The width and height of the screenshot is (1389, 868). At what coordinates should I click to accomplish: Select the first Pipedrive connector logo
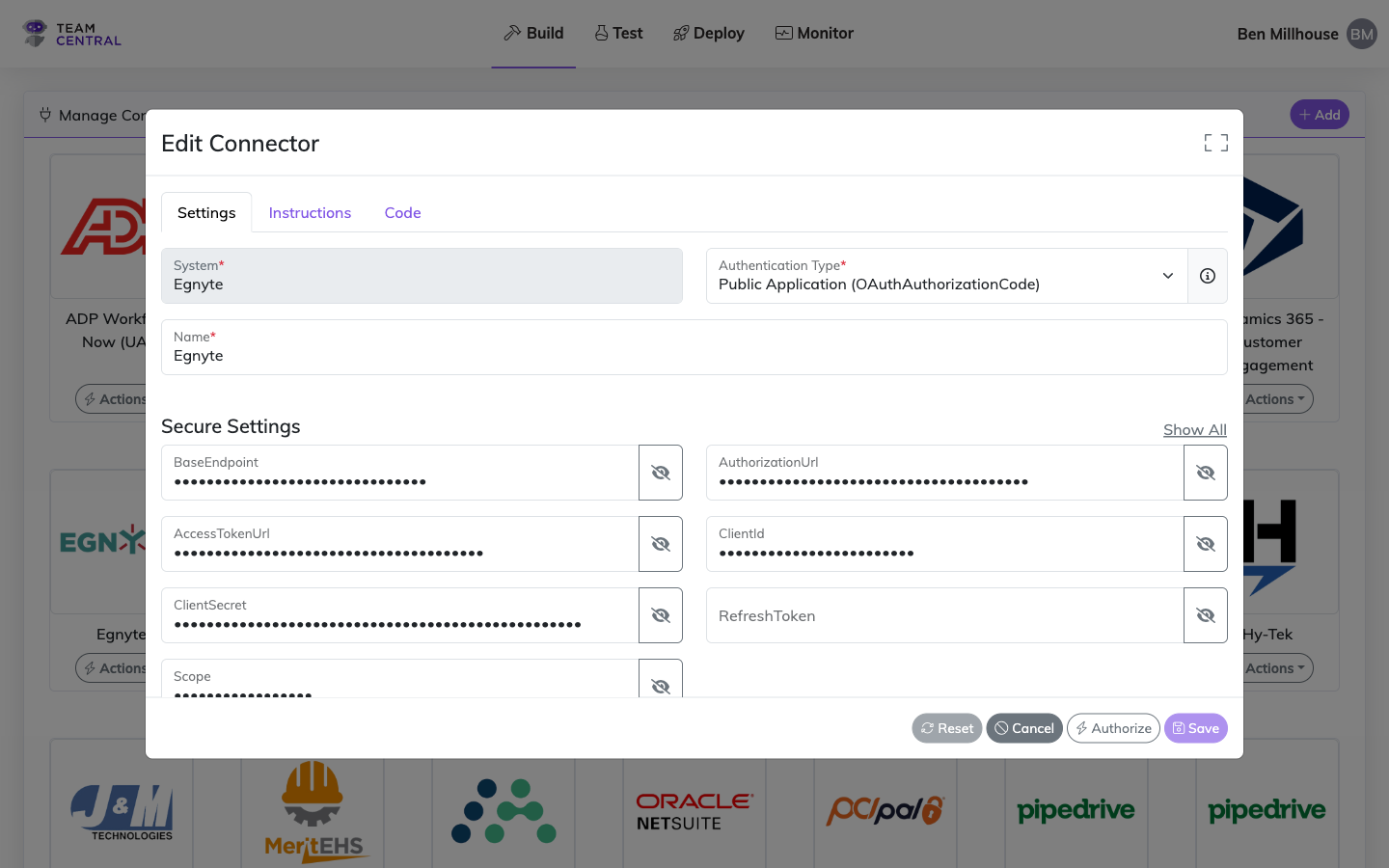1076,811
